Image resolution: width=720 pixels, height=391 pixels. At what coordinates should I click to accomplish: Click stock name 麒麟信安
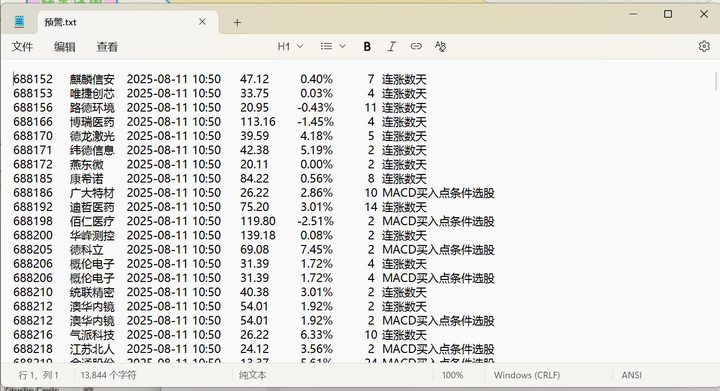coord(92,79)
